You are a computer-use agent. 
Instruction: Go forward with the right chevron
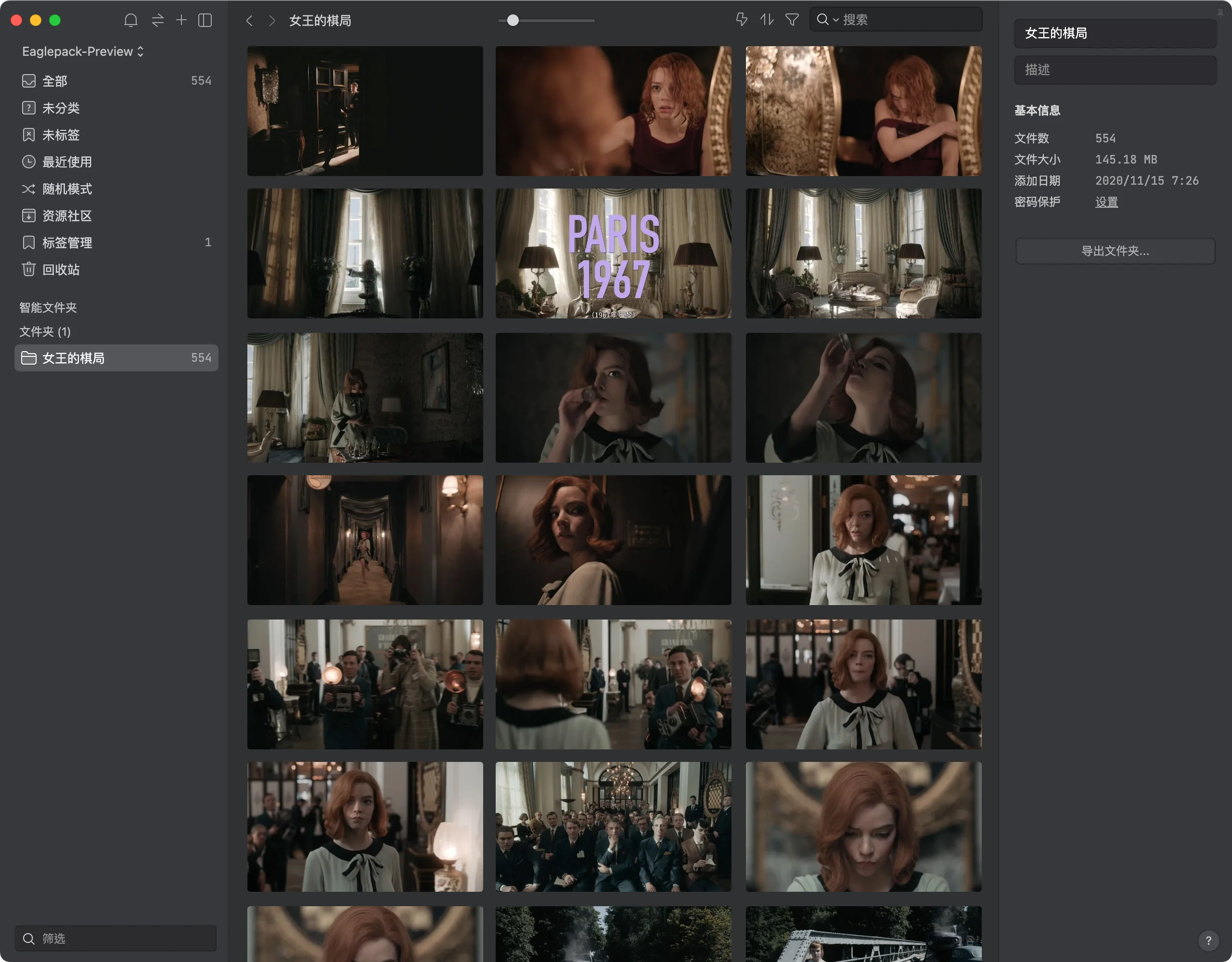(272, 21)
